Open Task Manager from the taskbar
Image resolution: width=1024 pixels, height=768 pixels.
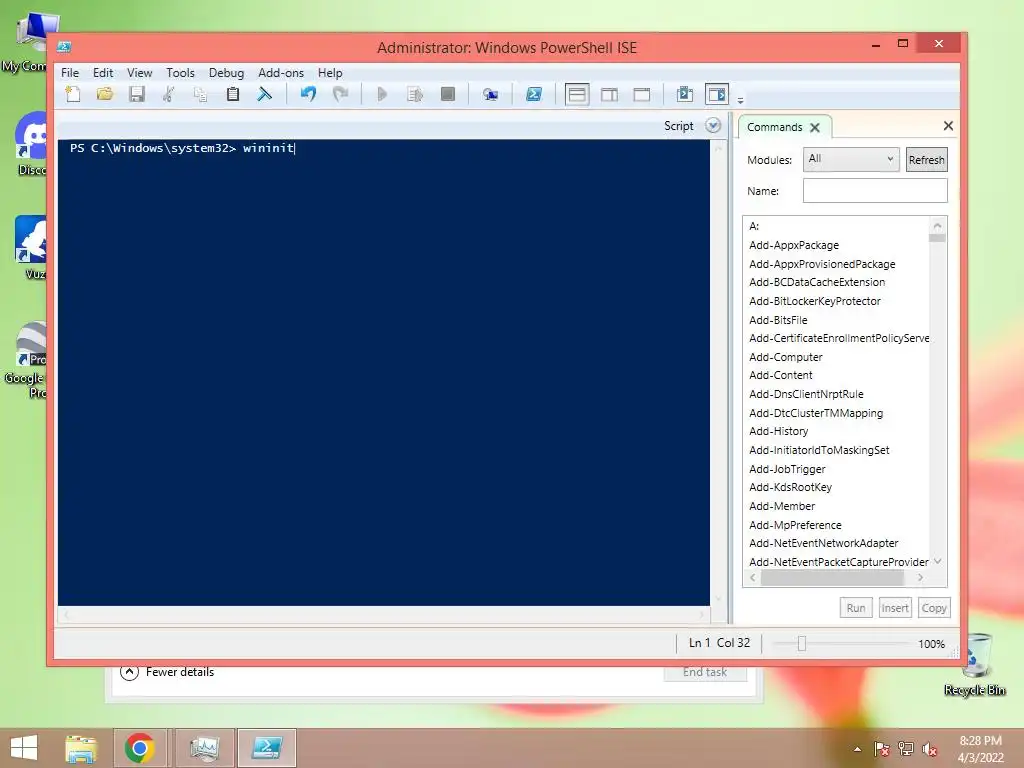[x=204, y=748]
